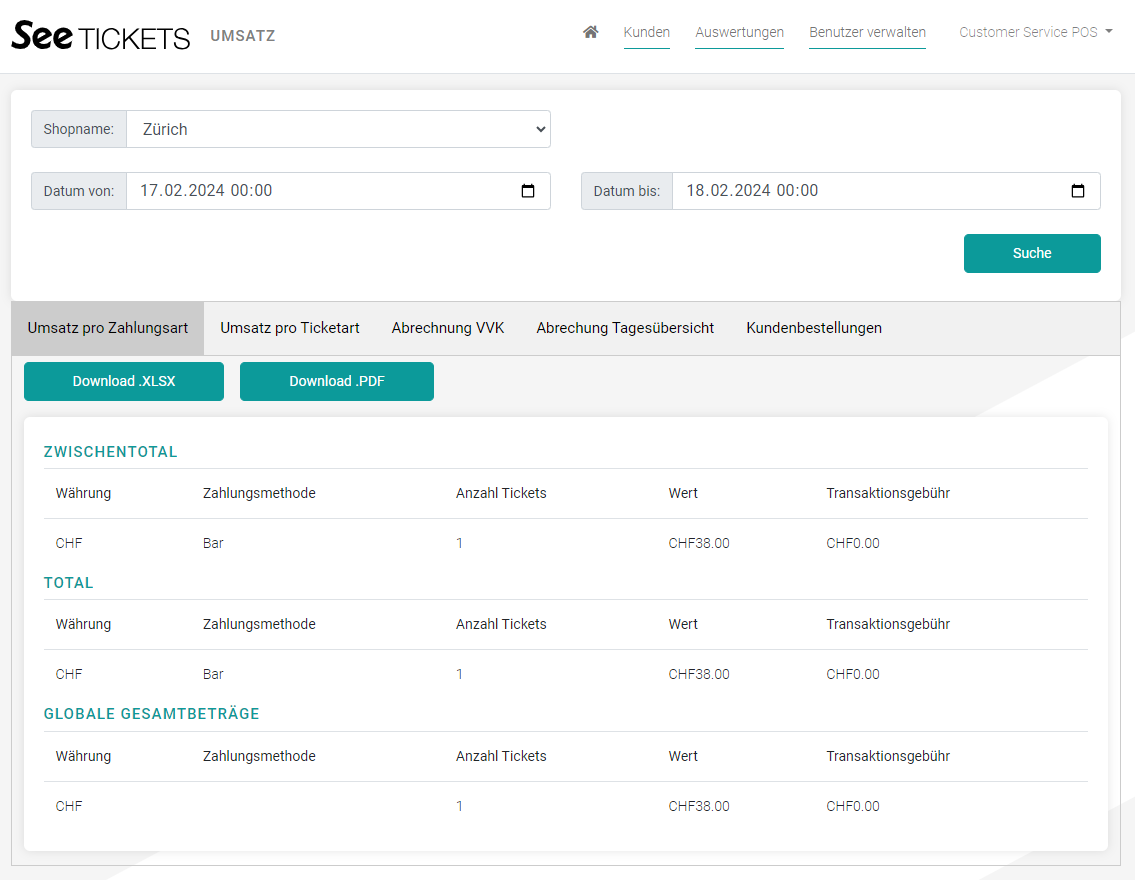Select the Umsatz pro Zahlungsart tab
The height and width of the screenshot is (880, 1135).
(108, 328)
